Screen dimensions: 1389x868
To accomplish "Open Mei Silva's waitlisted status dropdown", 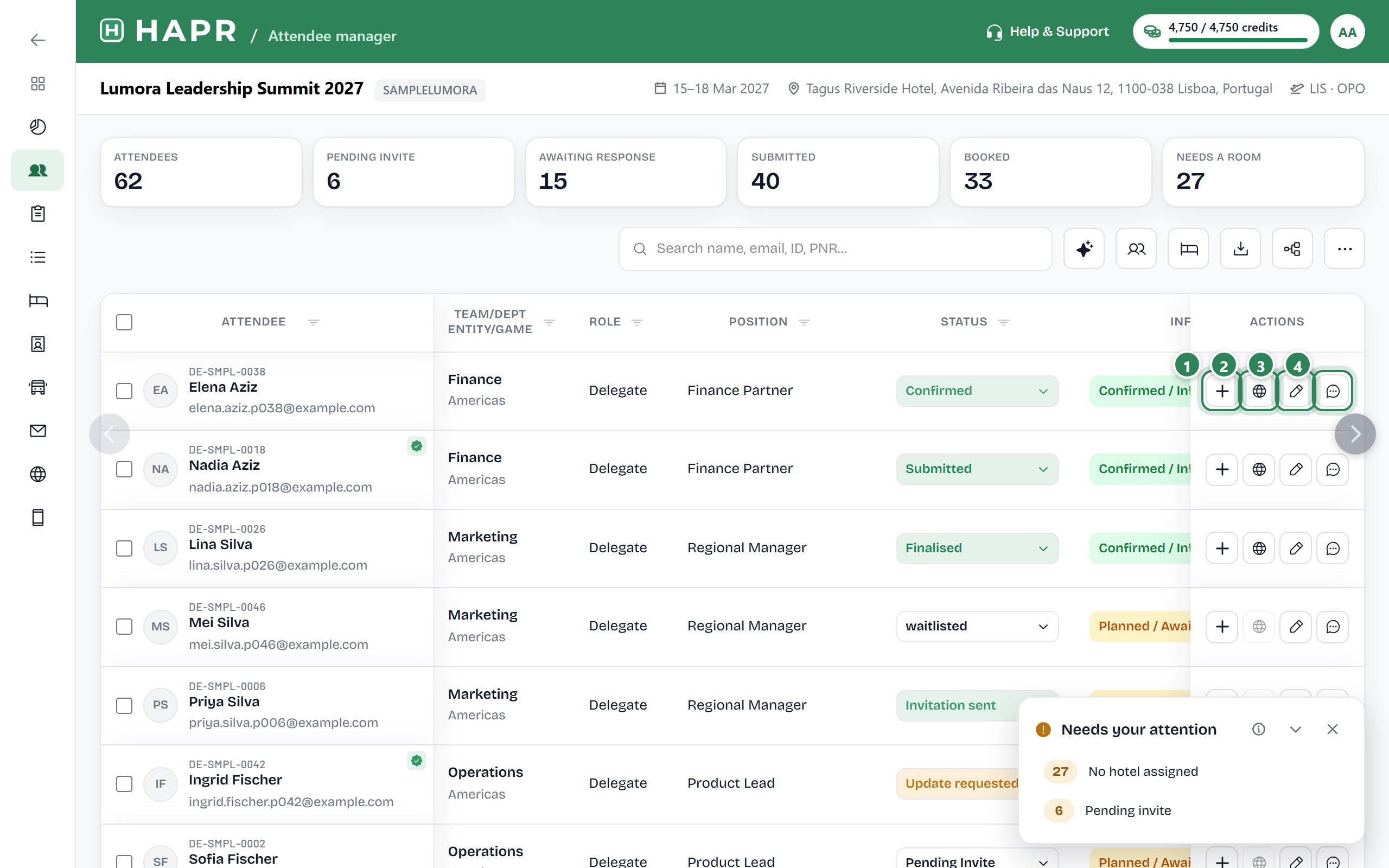I will (x=977, y=626).
